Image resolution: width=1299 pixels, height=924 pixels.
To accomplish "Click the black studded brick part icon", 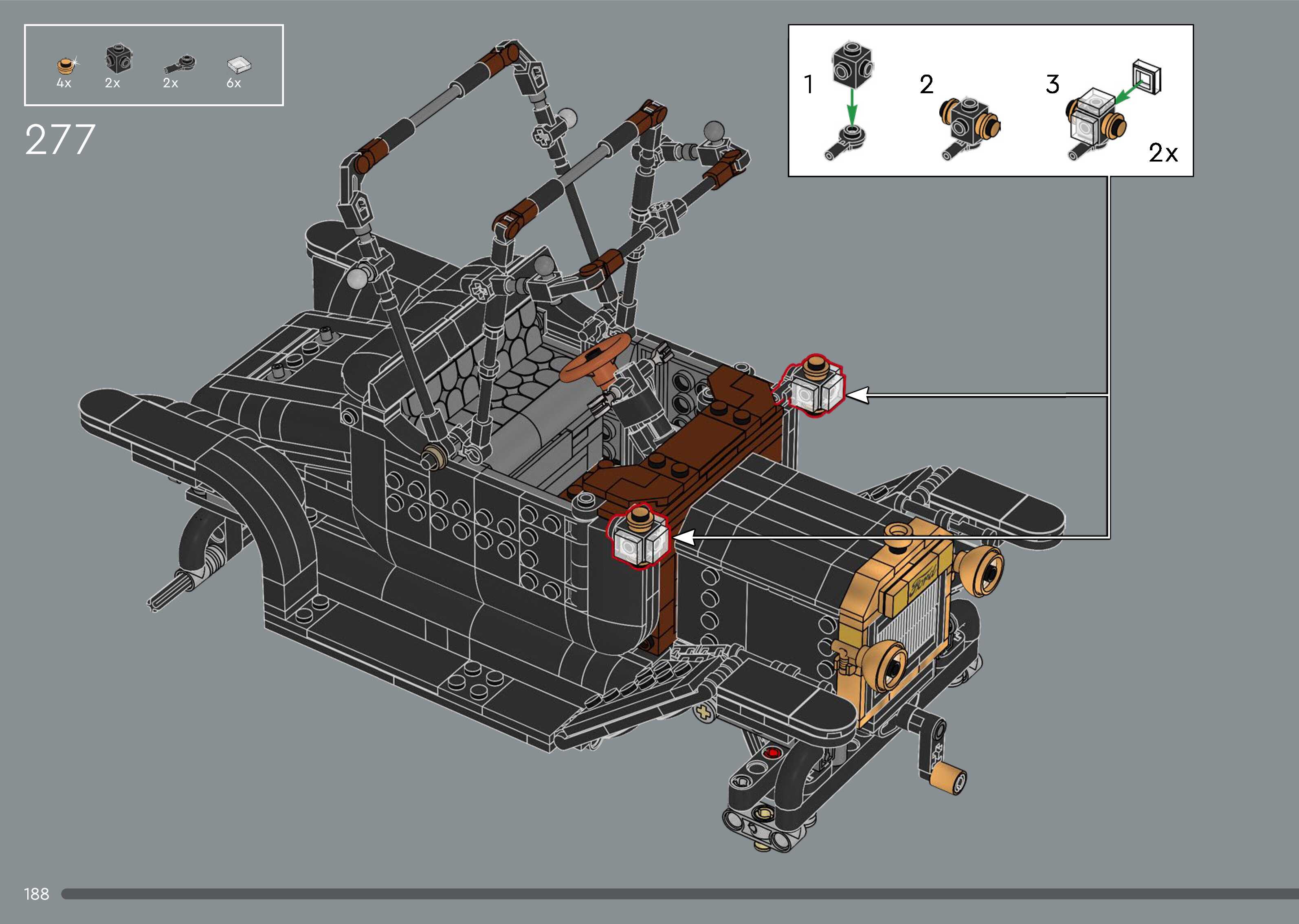I will pyautogui.click(x=118, y=59).
